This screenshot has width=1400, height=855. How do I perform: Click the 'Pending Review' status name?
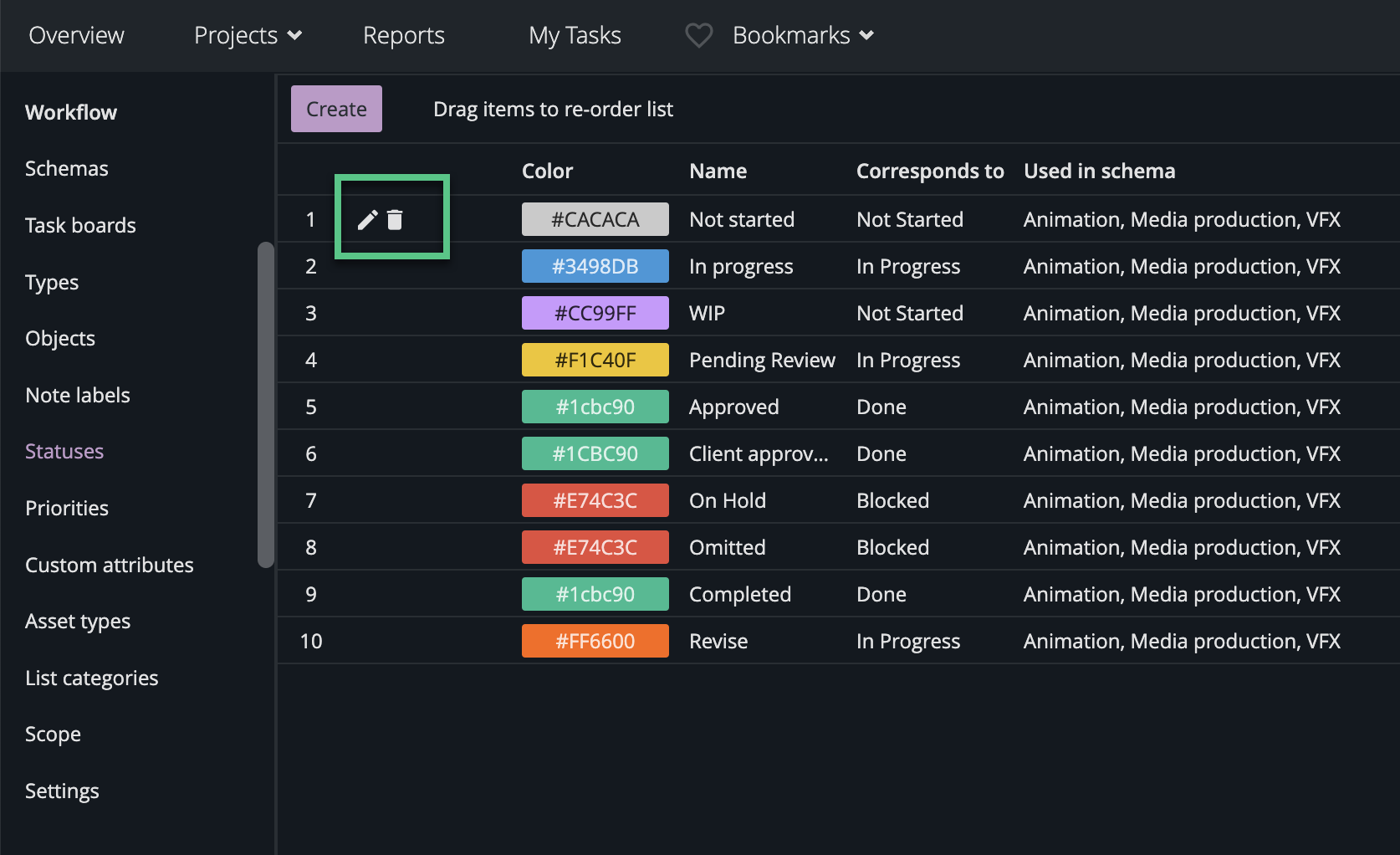click(762, 360)
